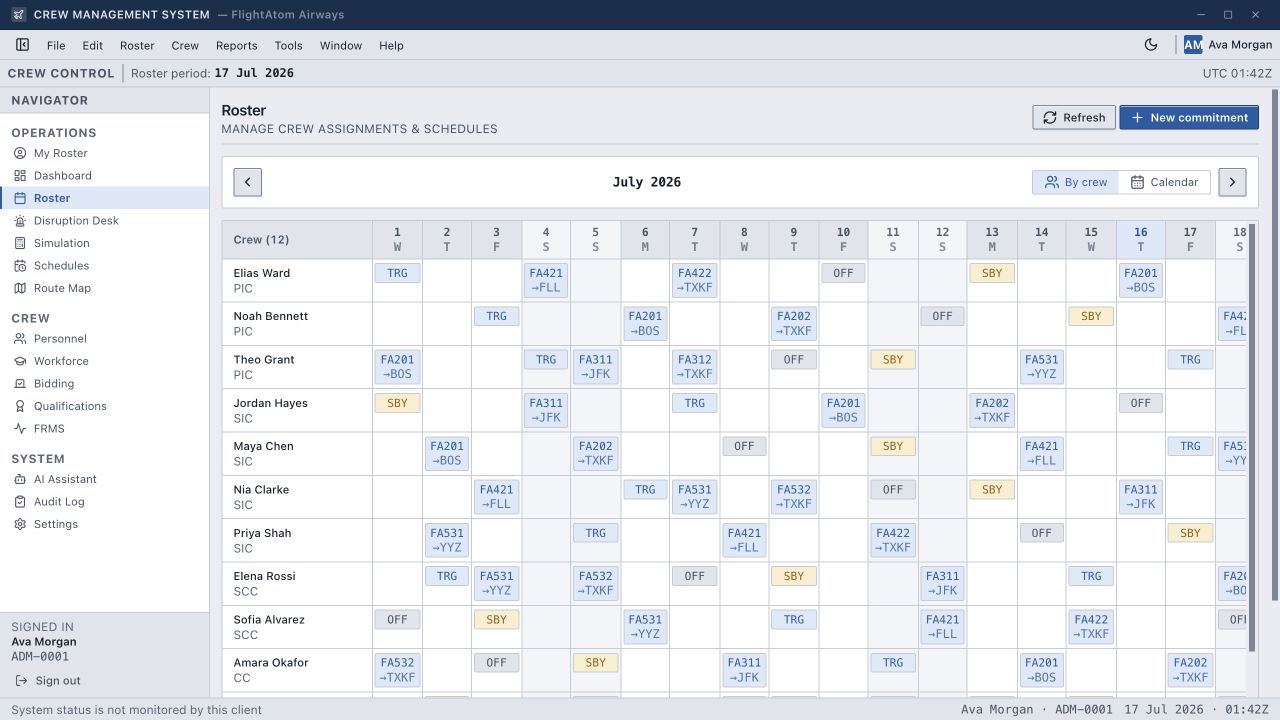Viewport: 1280px width, 720px height.
Task: Click the roster vertical scrollbar
Action: [x=1251, y=440]
